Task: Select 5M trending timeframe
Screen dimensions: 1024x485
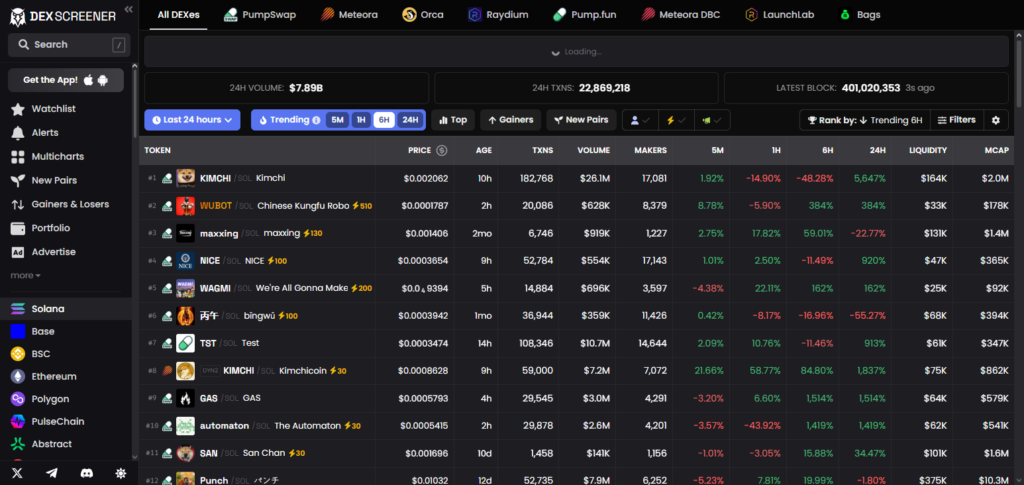Action: [337, 120]
